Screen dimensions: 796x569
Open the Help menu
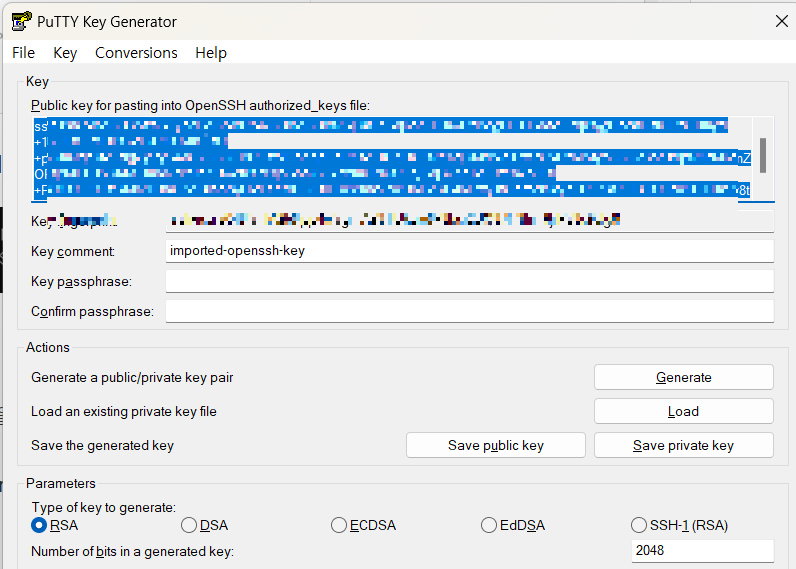[211, 53]
